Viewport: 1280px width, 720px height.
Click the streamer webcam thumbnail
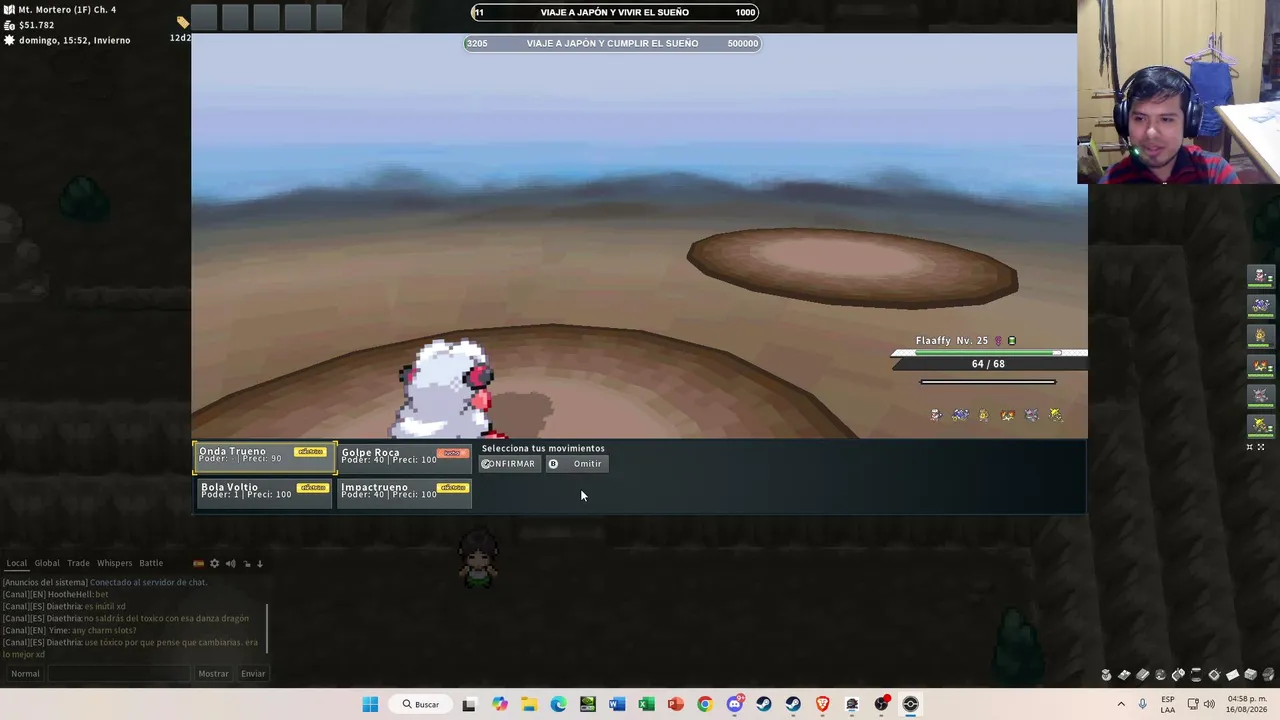click(1178, 92)
